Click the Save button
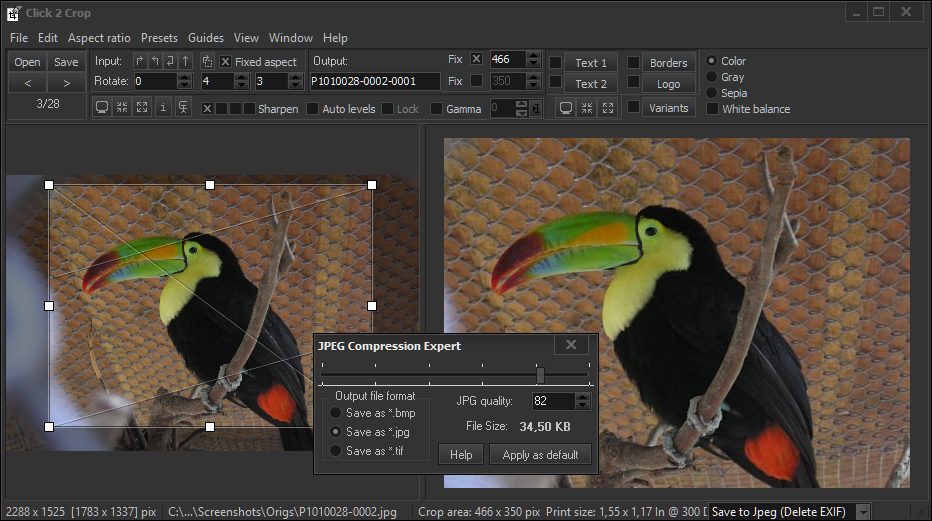 66,62
